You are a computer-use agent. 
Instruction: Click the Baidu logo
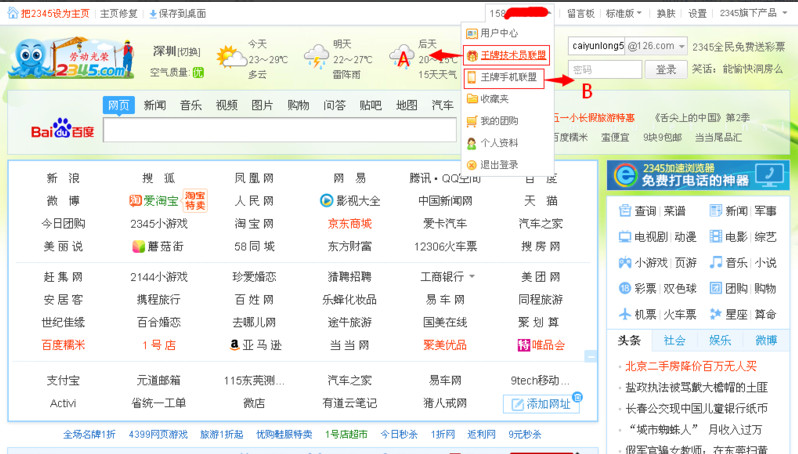[62, 130]
